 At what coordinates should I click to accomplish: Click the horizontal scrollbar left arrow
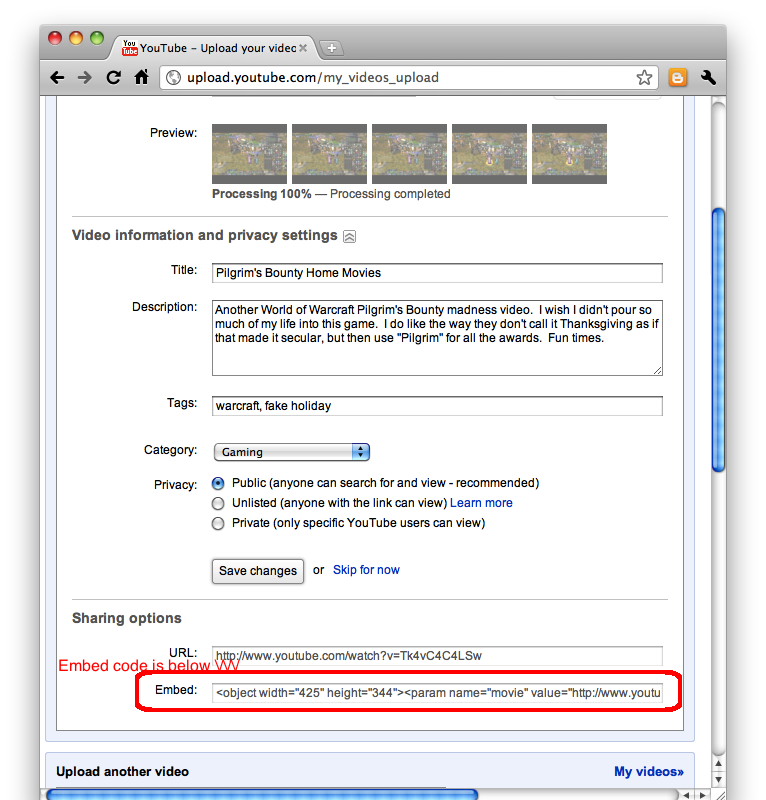coord(686,795)
